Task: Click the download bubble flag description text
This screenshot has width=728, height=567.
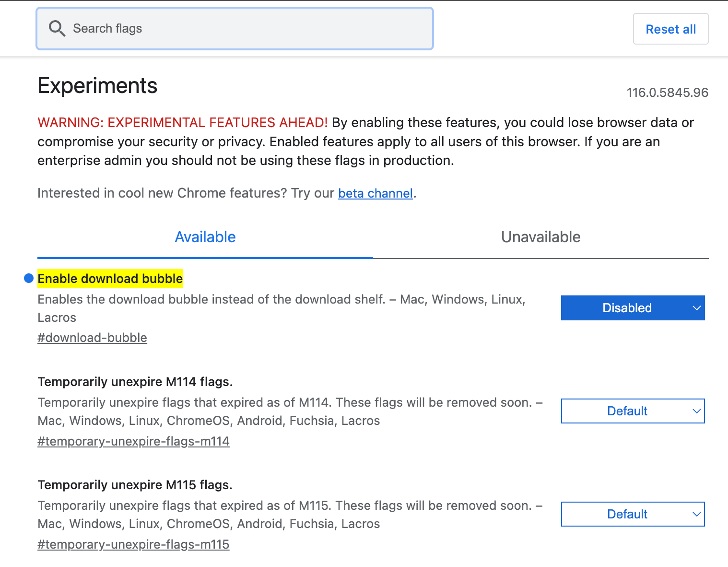Action: (280, 300)
